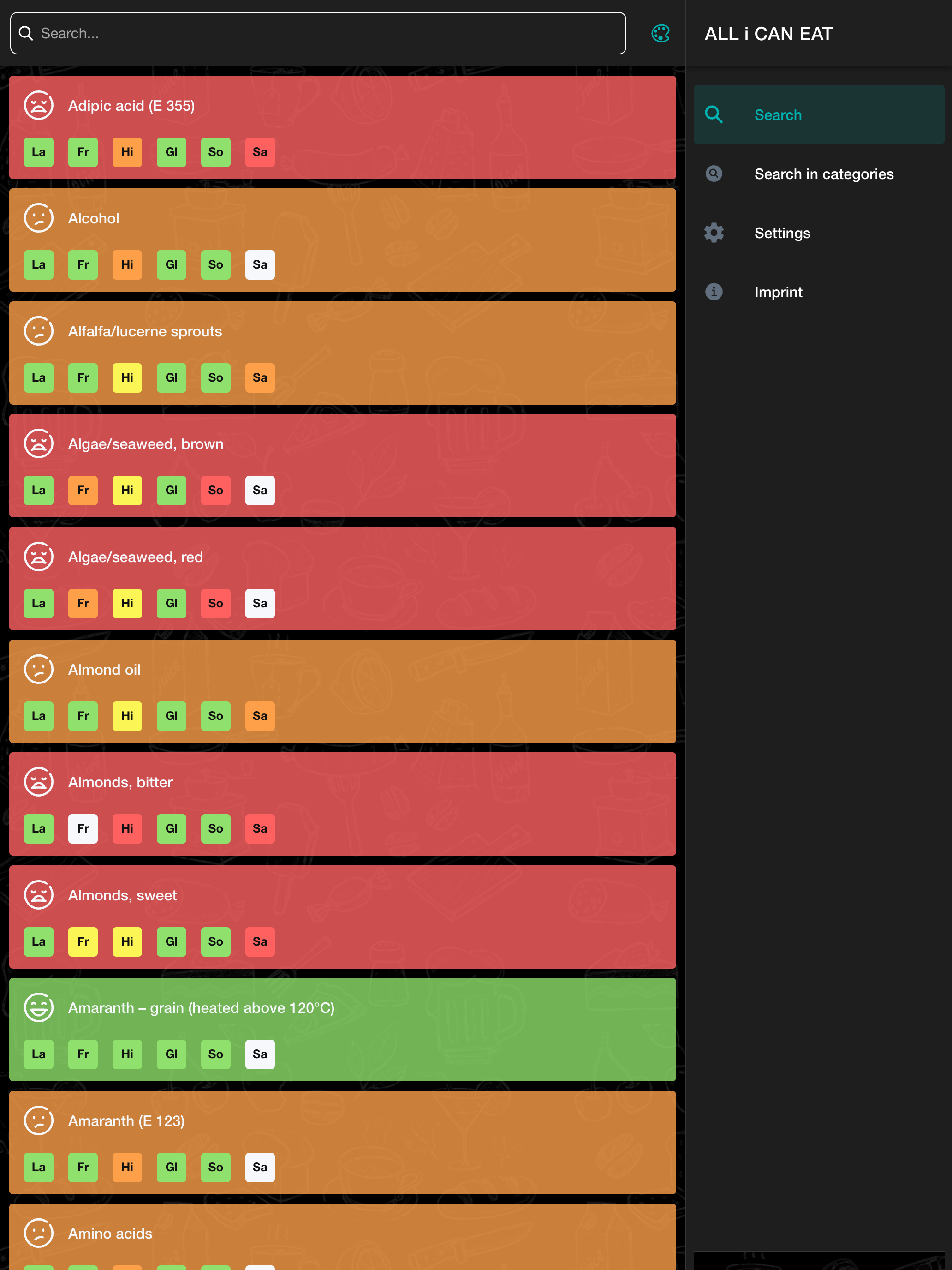Open the color palette theme icon

point(660,33)
